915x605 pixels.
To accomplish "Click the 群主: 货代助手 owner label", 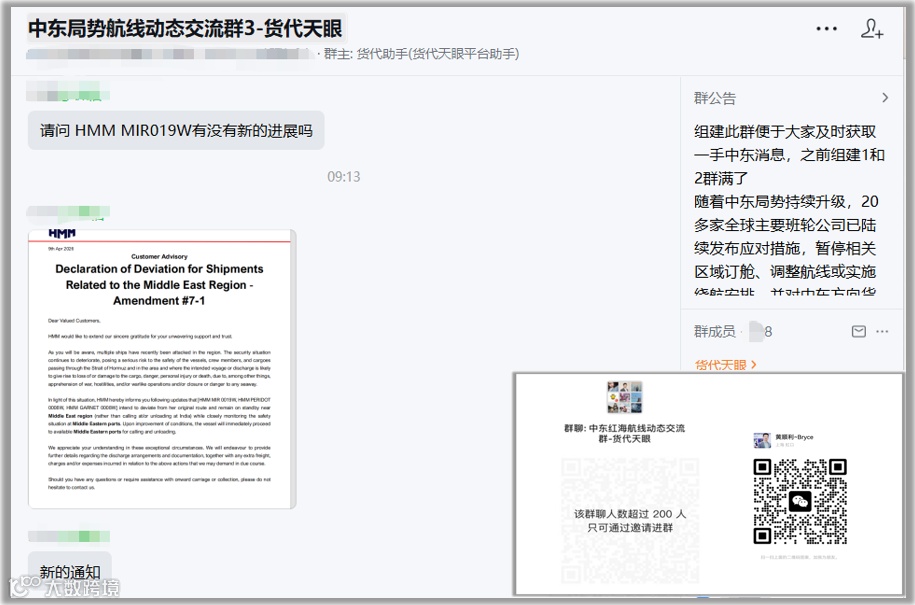I will pyautogui.click(x=421, y=54).
